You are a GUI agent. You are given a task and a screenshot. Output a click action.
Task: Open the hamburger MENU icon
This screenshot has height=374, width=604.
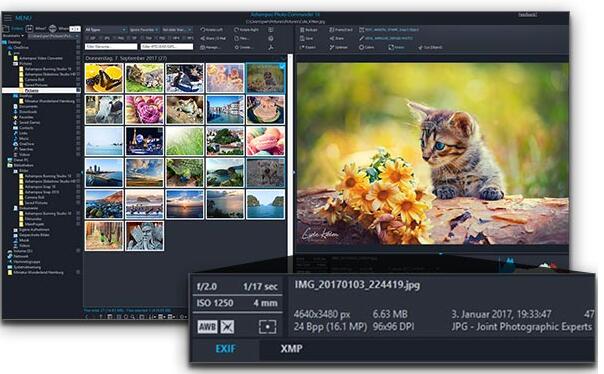point(8,18)
